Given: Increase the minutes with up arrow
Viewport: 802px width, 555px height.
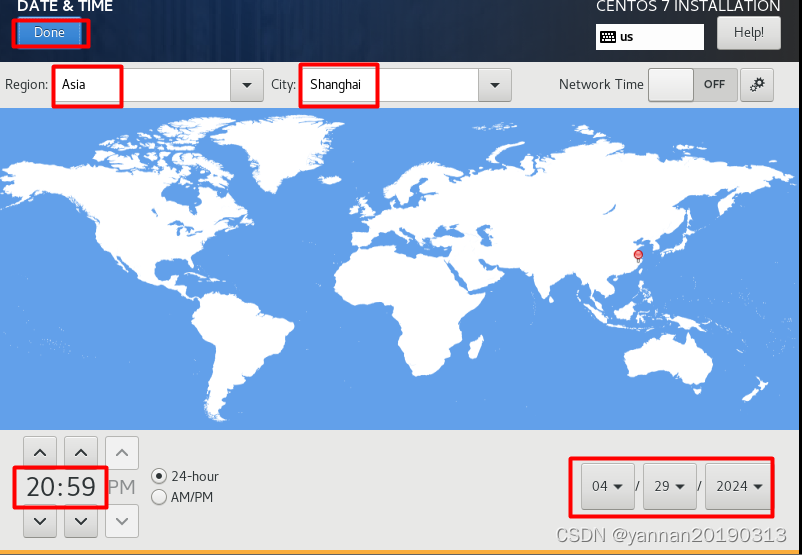Looking at the screenshot, I should click(81, 453).
